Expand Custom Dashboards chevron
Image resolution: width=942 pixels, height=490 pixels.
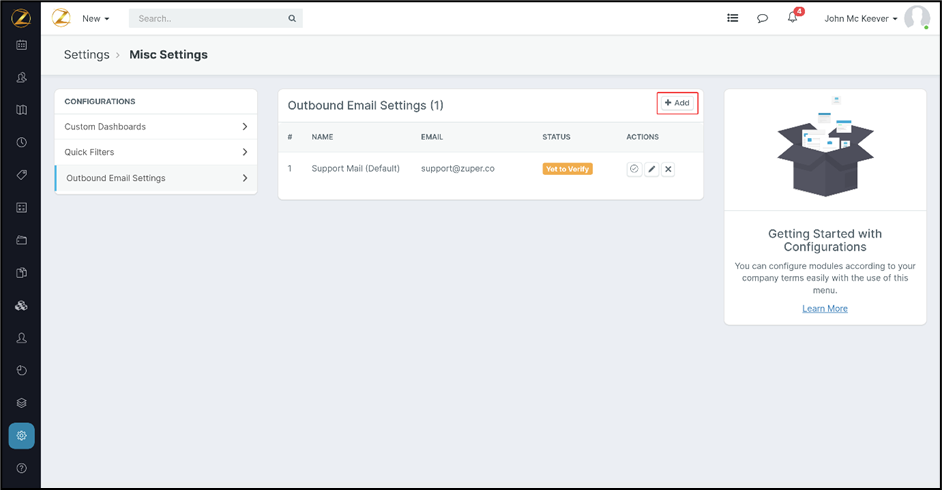(245, 127)
